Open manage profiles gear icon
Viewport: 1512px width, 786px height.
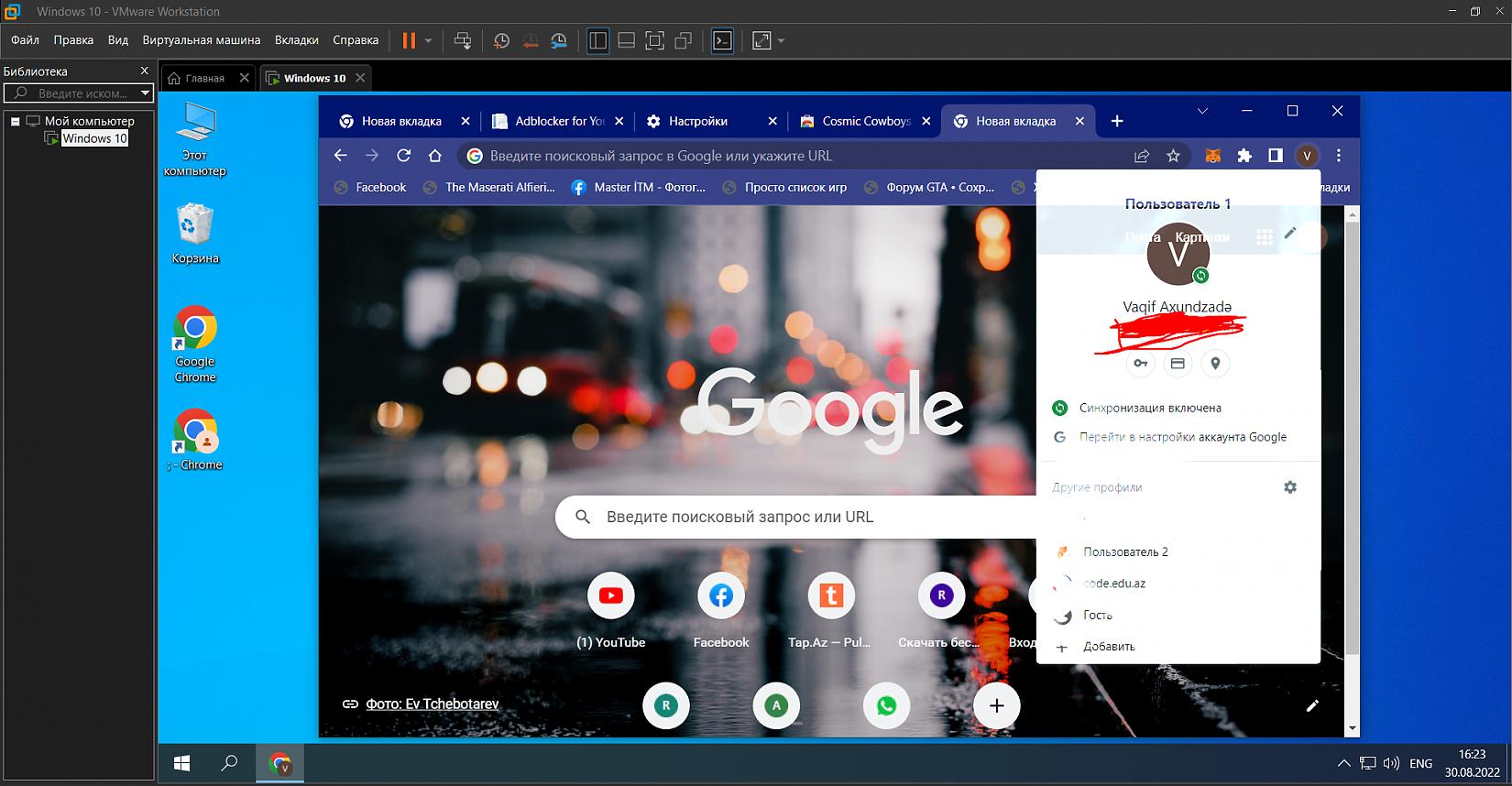[1290, 487]
